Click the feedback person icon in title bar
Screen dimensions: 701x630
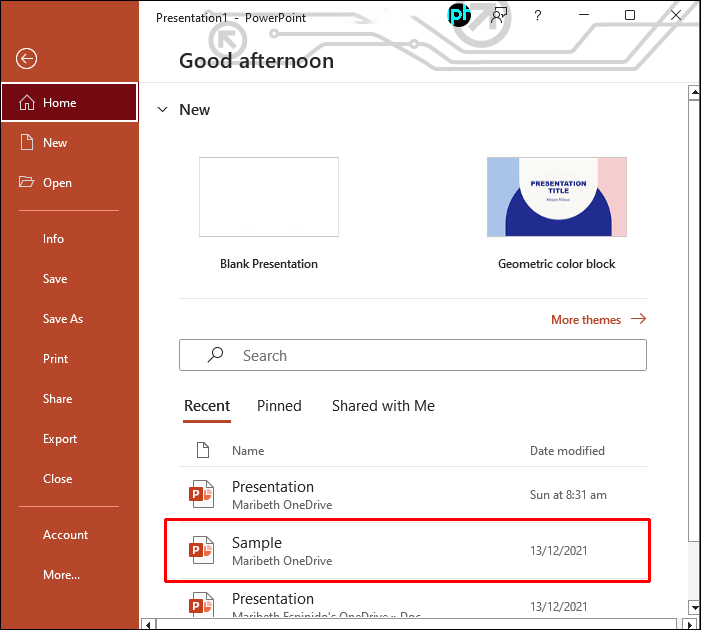pyautogui.click(x=499, y=16)
